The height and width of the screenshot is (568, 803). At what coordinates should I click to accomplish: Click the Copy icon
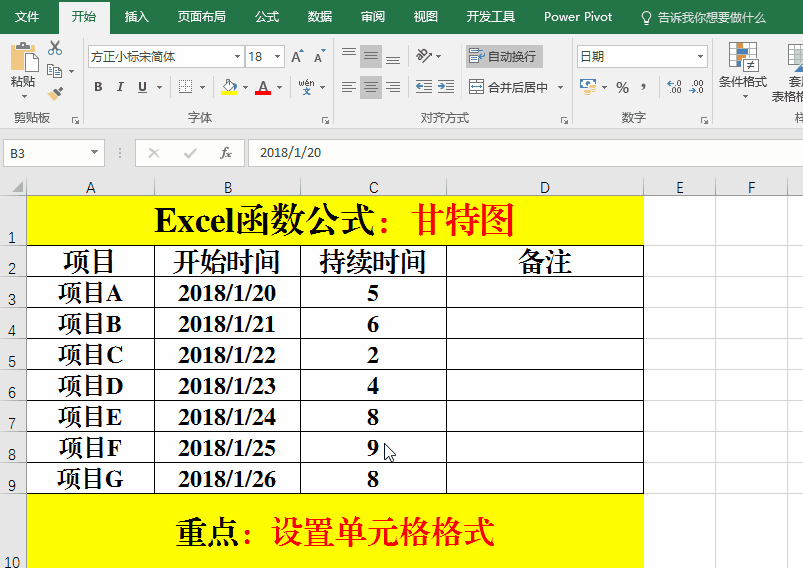(x=54, y=71)
